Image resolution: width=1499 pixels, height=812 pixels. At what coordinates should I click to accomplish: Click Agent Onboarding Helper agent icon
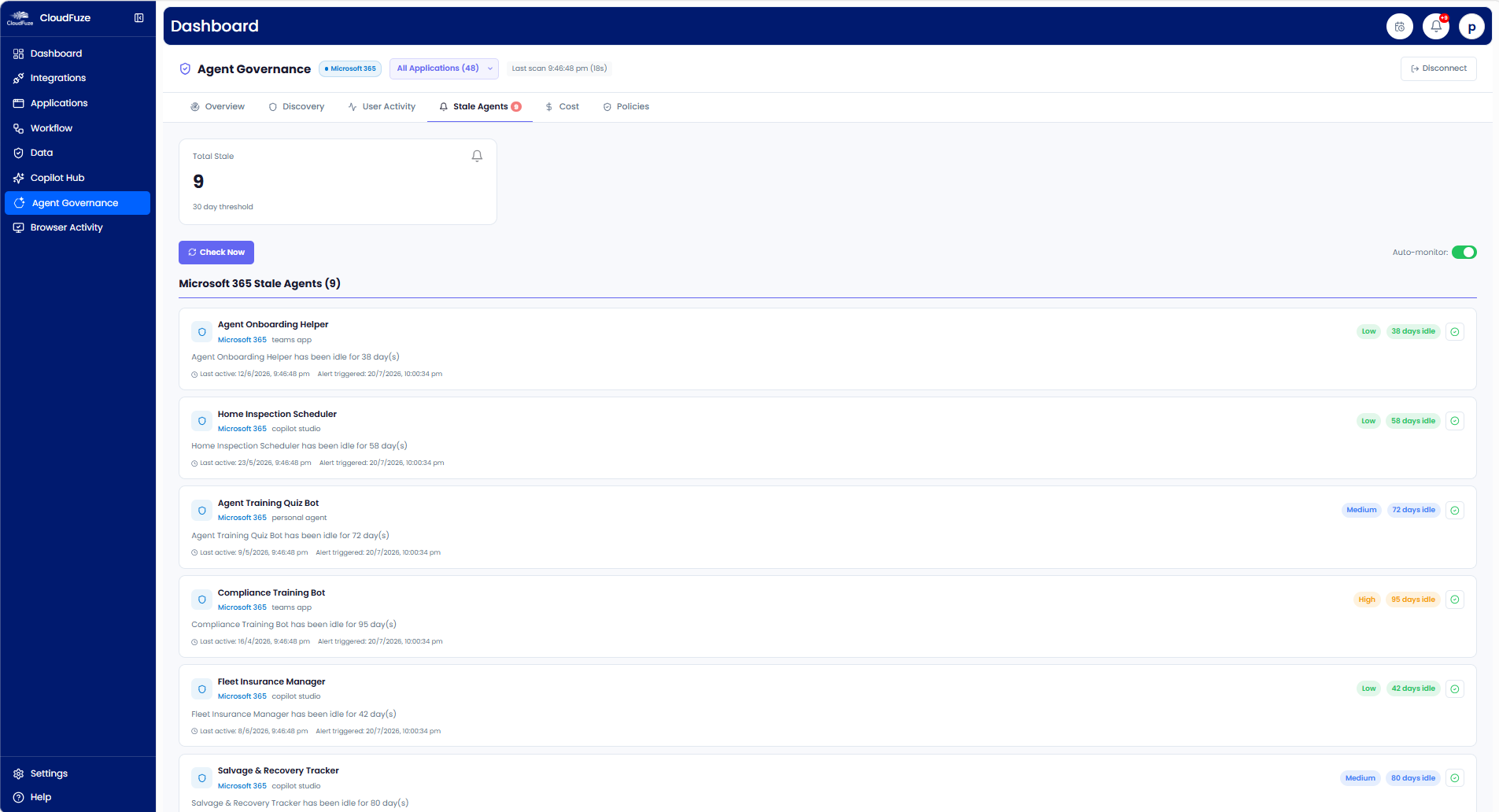pyautogui.click(x=202, y=332)
